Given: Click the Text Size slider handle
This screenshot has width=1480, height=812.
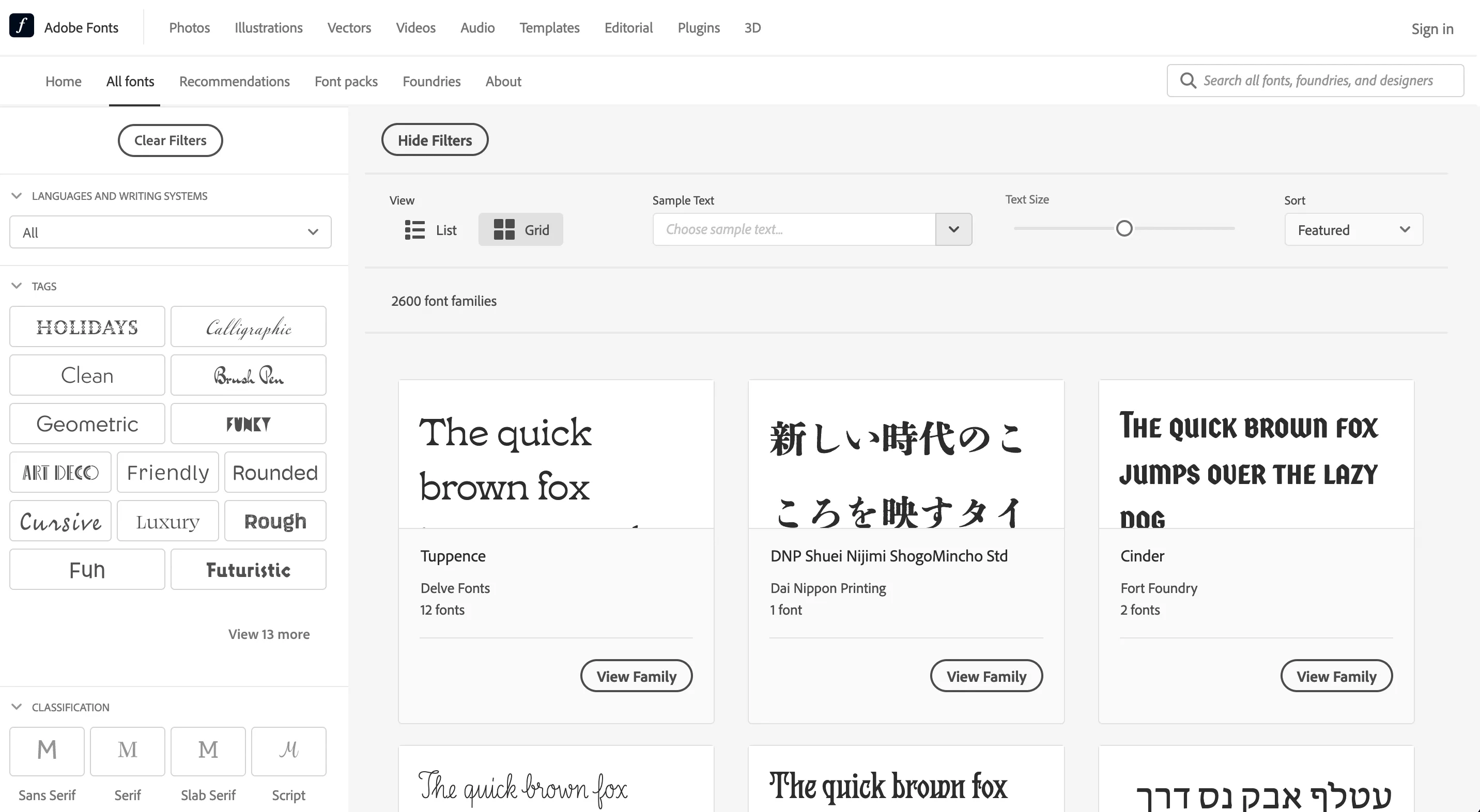Looking at the screenshot, I should click(1124, 228).
